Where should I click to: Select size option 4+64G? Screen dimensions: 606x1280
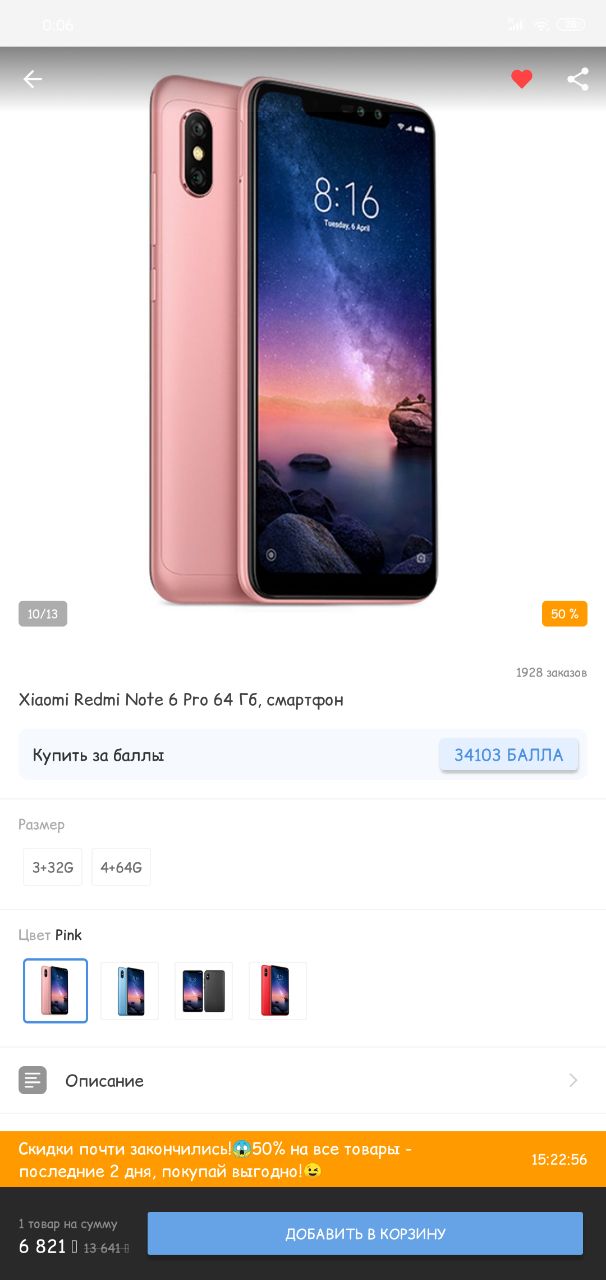coord(121,867)
